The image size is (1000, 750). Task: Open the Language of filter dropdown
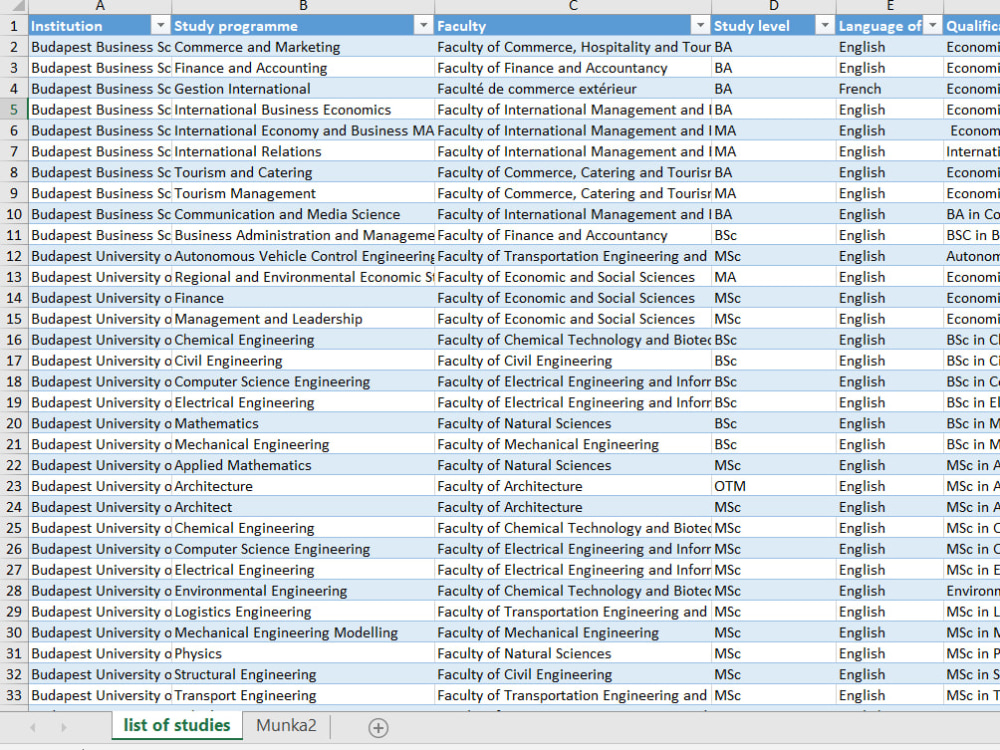pos(933,26)
